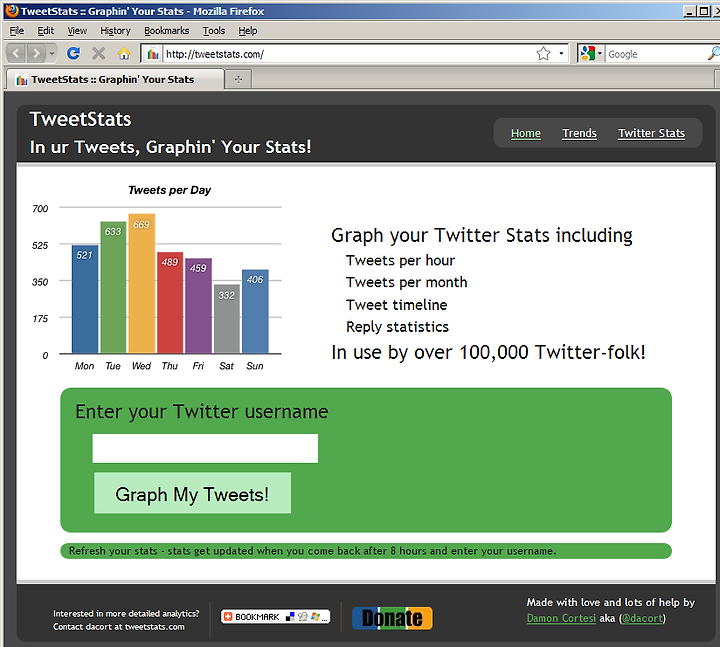The width and height of the screenshot is (720, 647).
Task: Click the Donate button
Action: point(392,618)
